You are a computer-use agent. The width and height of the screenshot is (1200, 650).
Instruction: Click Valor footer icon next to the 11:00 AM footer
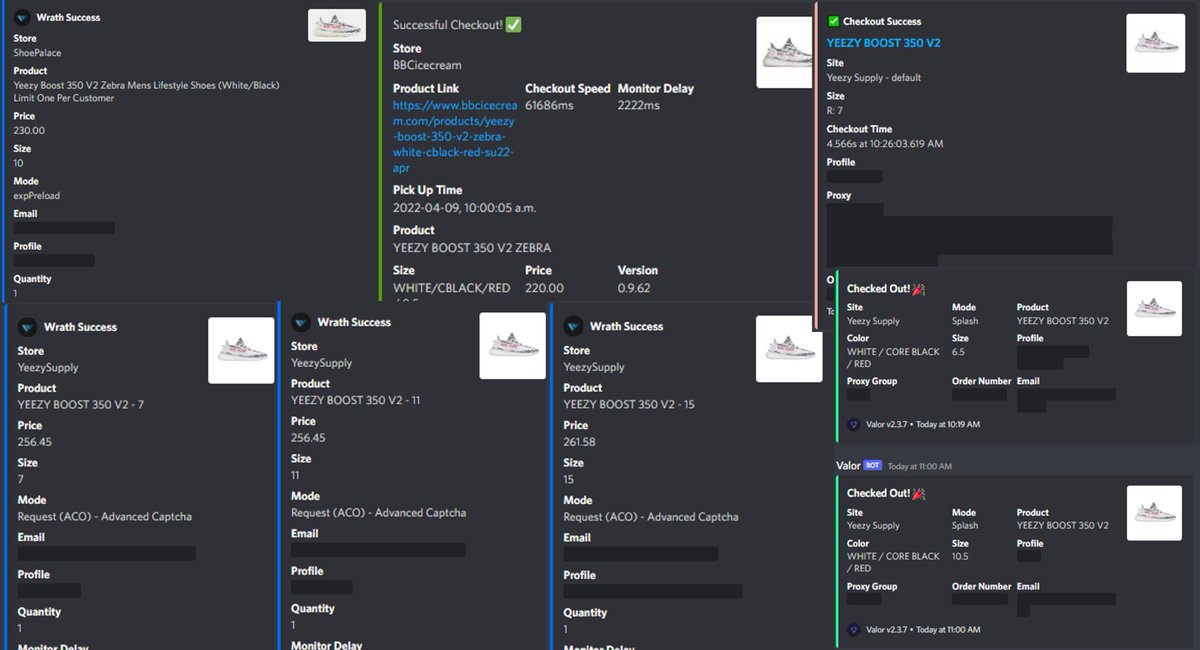point(854,629)
